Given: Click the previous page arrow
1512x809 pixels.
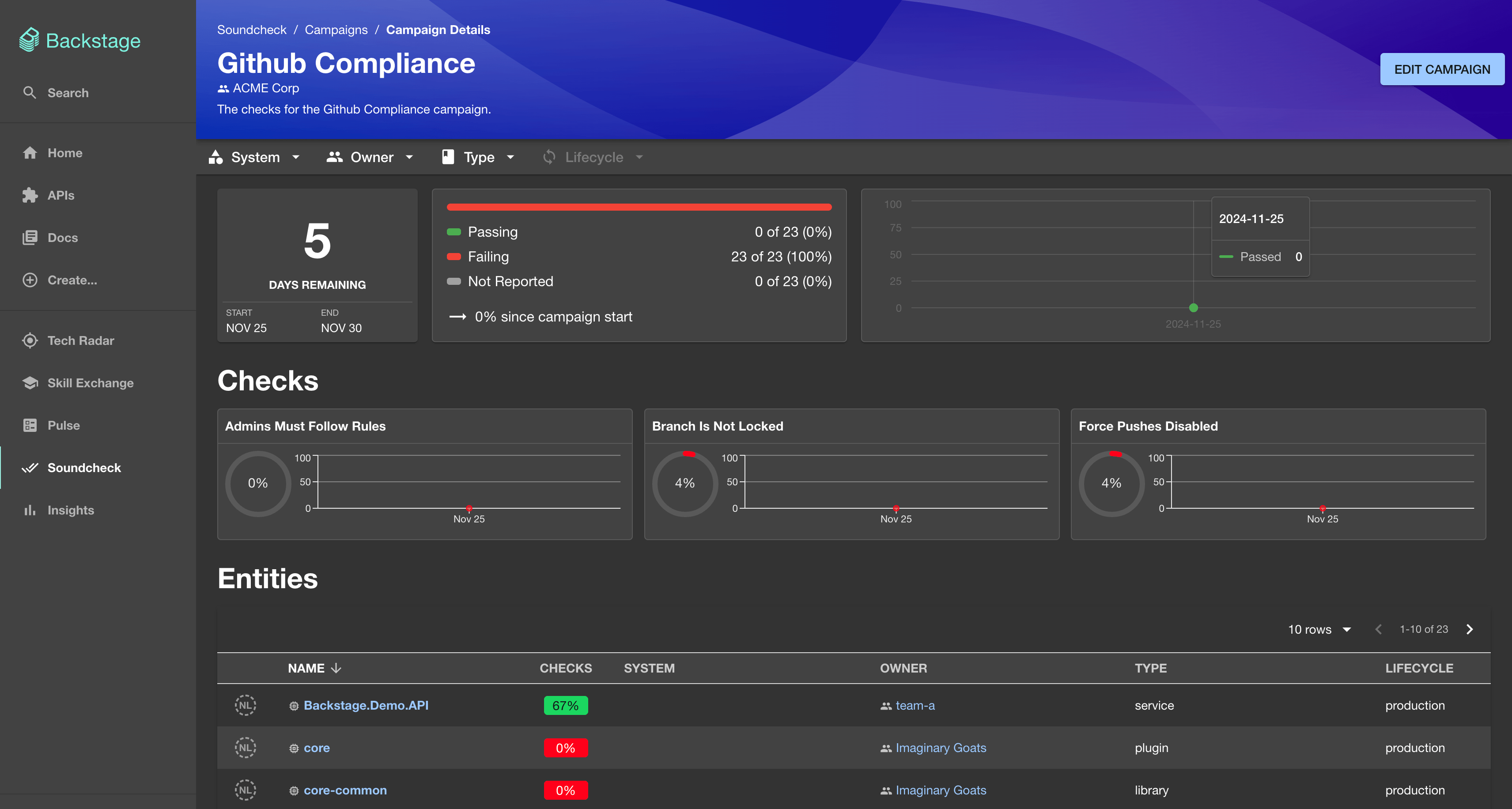Looking at the screenshot, I should (x=1378, y=629).
